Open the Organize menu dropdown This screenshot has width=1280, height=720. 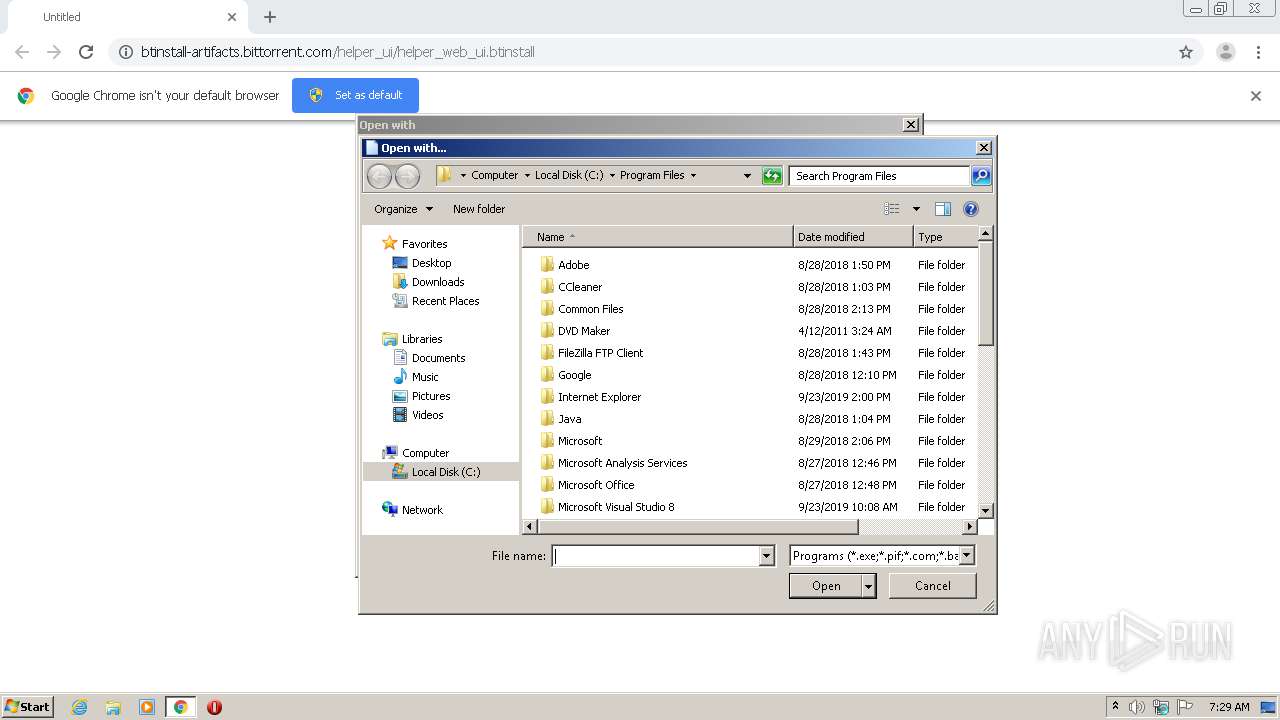coord(403,209)
